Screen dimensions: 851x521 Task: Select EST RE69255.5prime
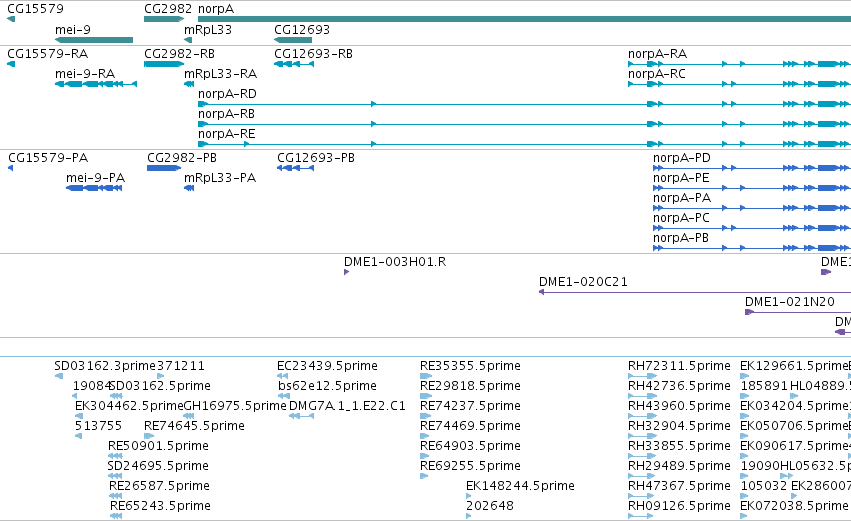(x=470, y=467)
